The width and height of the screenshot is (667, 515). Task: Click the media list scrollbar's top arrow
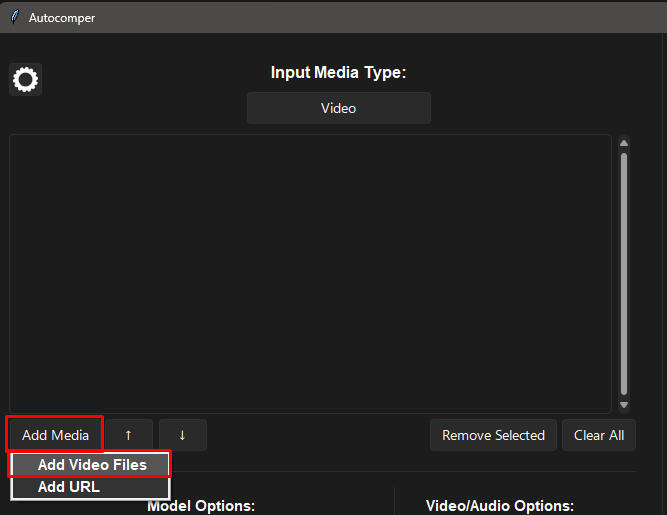coord(624,142)
